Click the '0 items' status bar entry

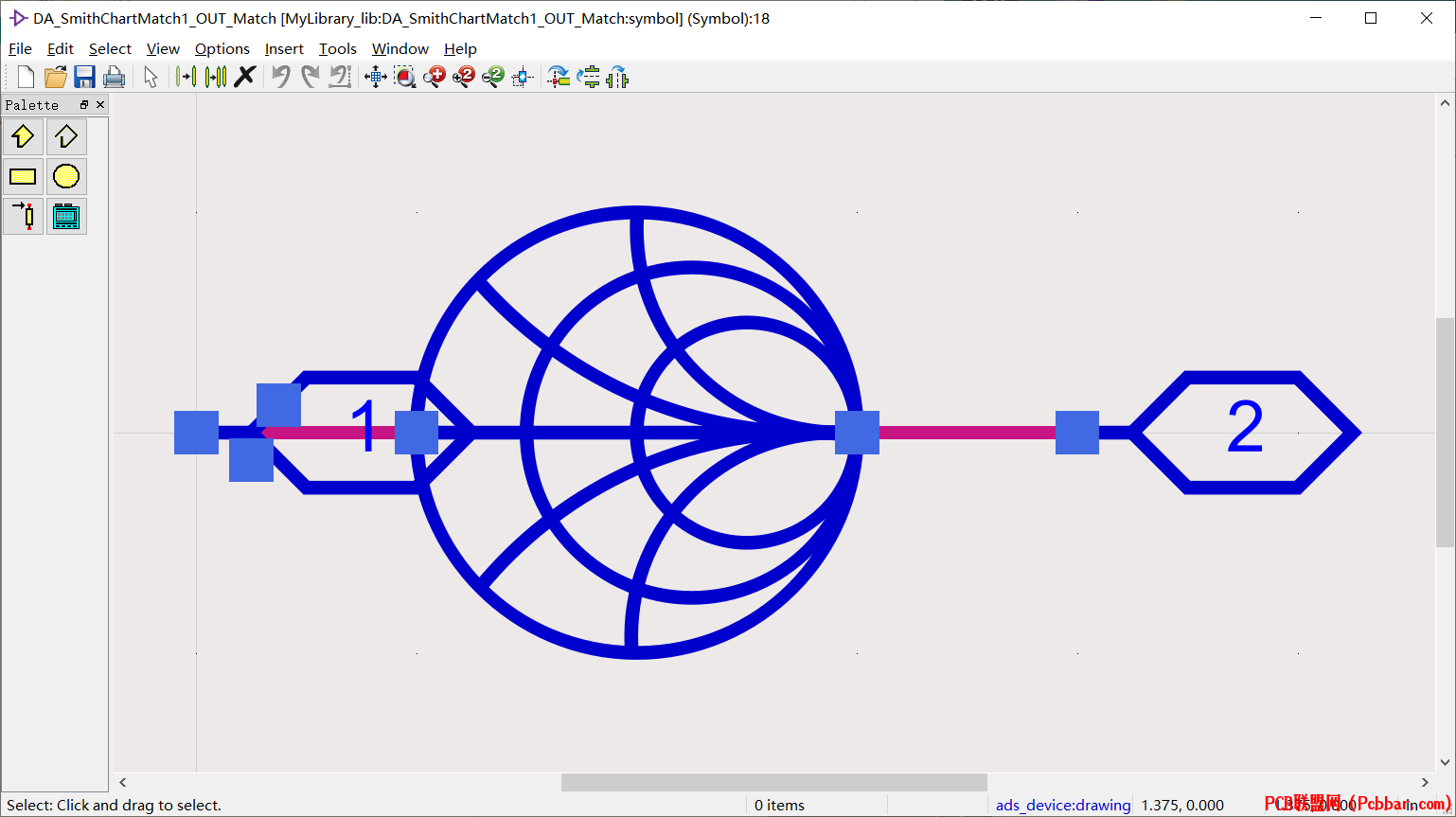coord(779,806)
